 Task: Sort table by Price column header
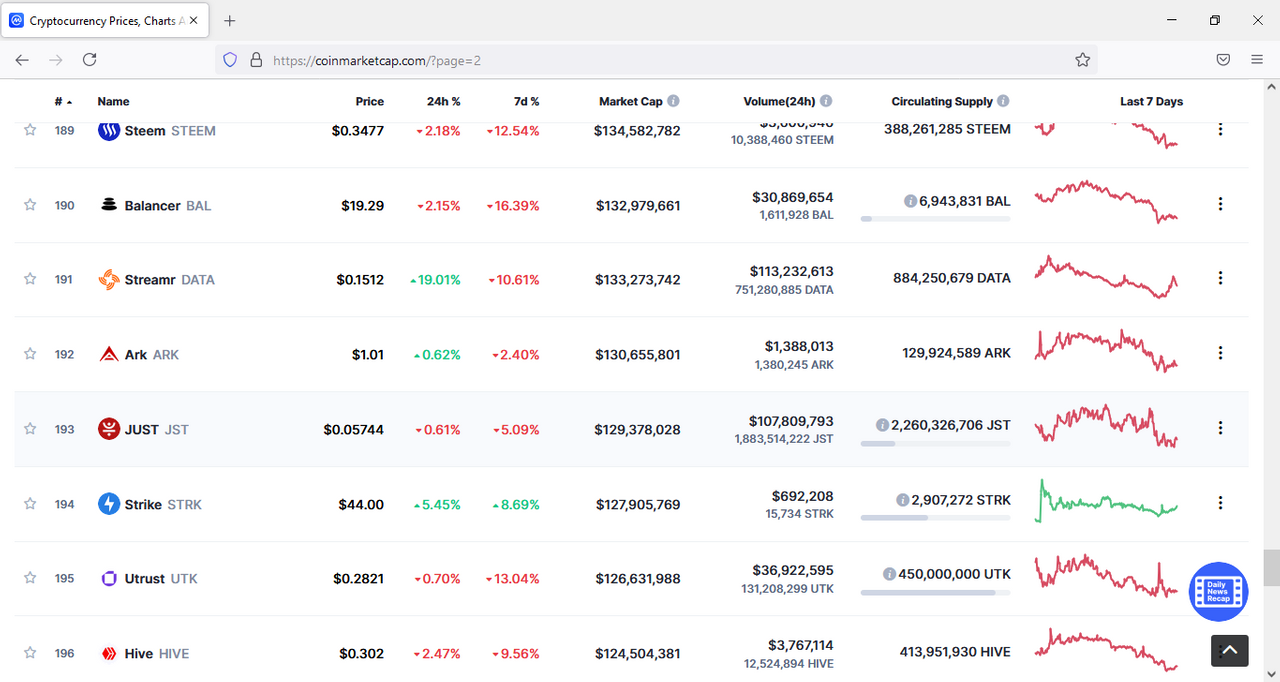[x=369, y=101]
